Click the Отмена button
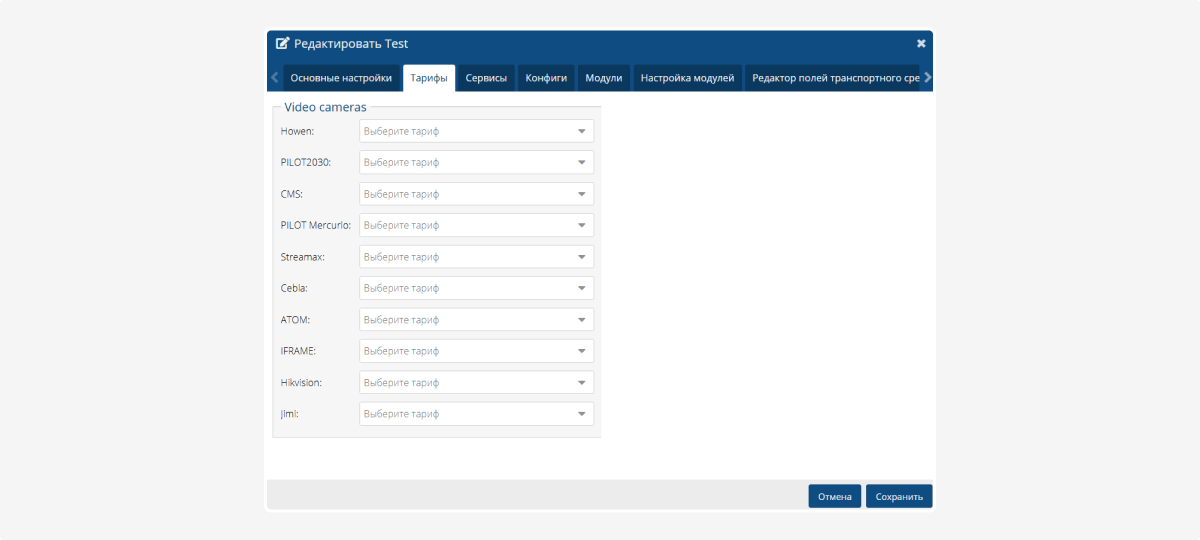 point(834,496)
